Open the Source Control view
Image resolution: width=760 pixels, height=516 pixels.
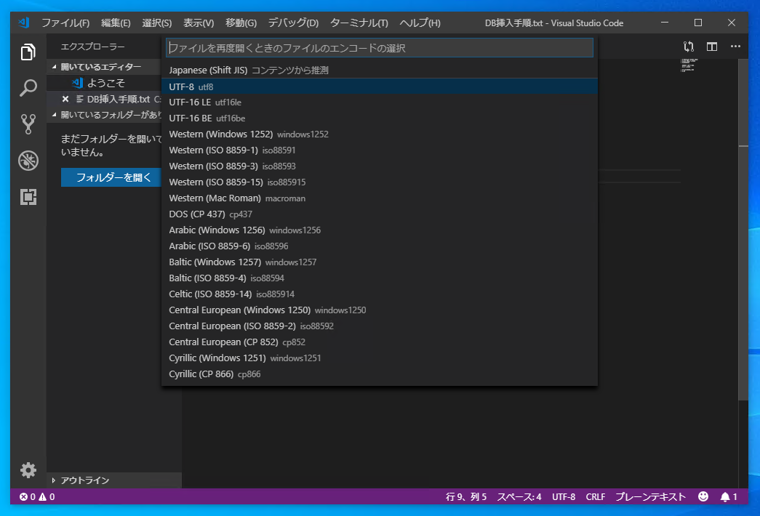[x=28, y=124]
